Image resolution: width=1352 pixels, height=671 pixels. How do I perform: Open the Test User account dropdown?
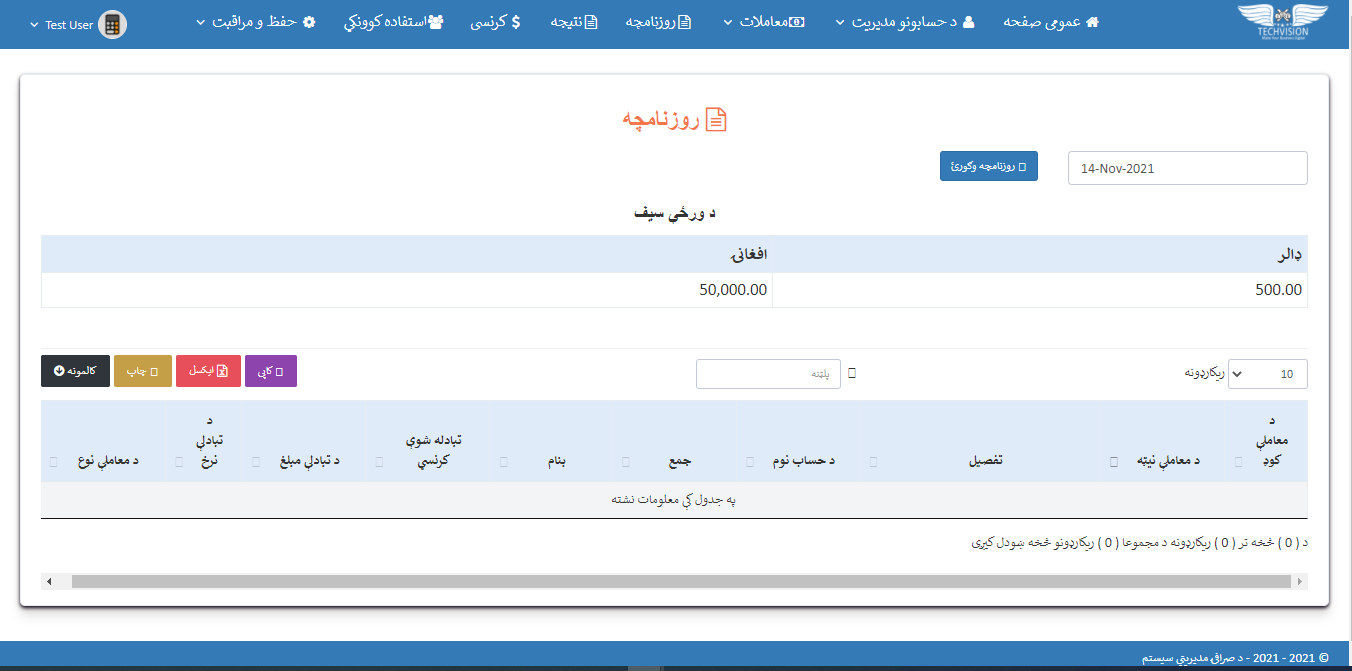tap(79, 25)
